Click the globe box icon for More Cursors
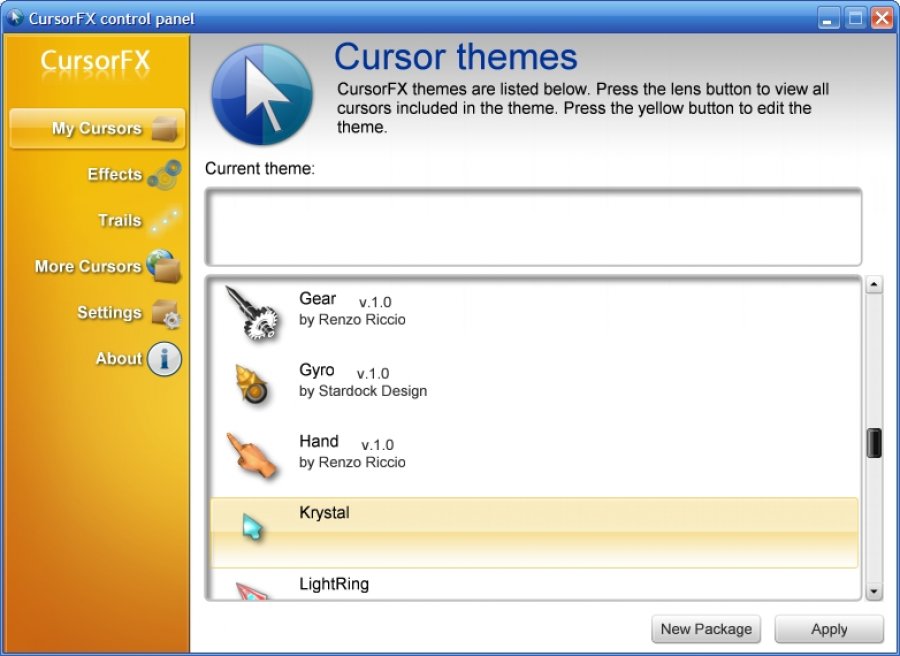This screenshot has height=656, width=900. (x=164, y=267)
